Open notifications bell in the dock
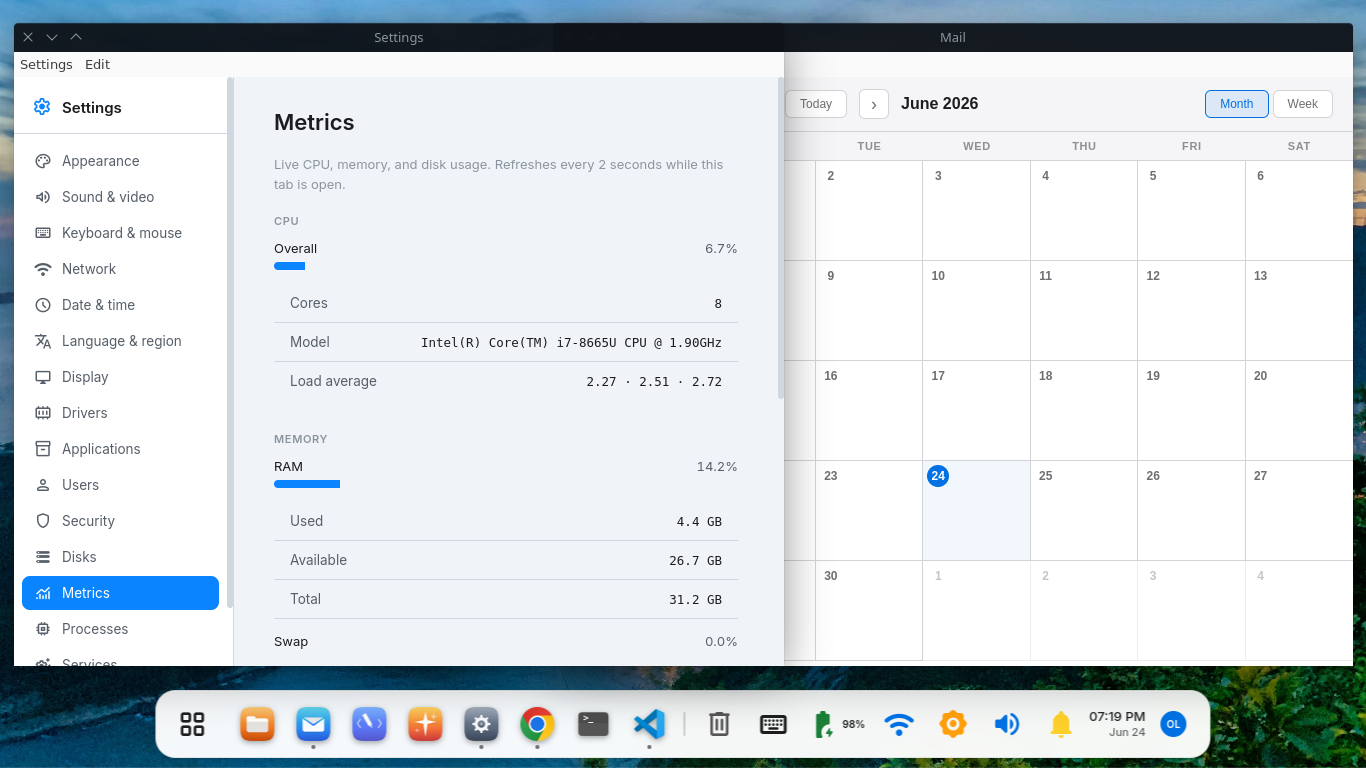The height and width of the screenshot is (768, 1366). click(x=1061, y=724)
